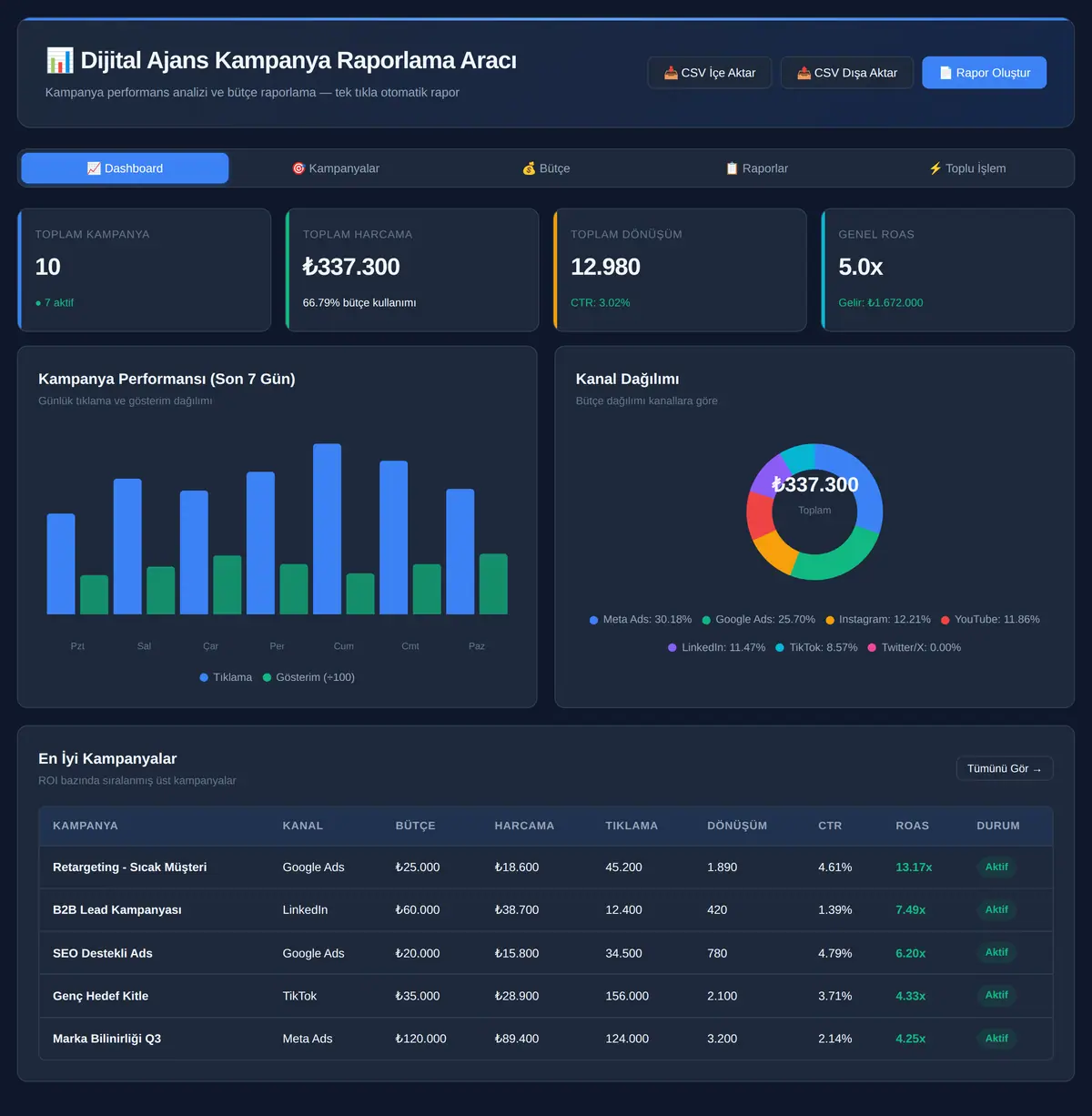1092x1116 pixels.
Task: Click the ₺38.700 spend cell
Action: (x=517, y=910)
